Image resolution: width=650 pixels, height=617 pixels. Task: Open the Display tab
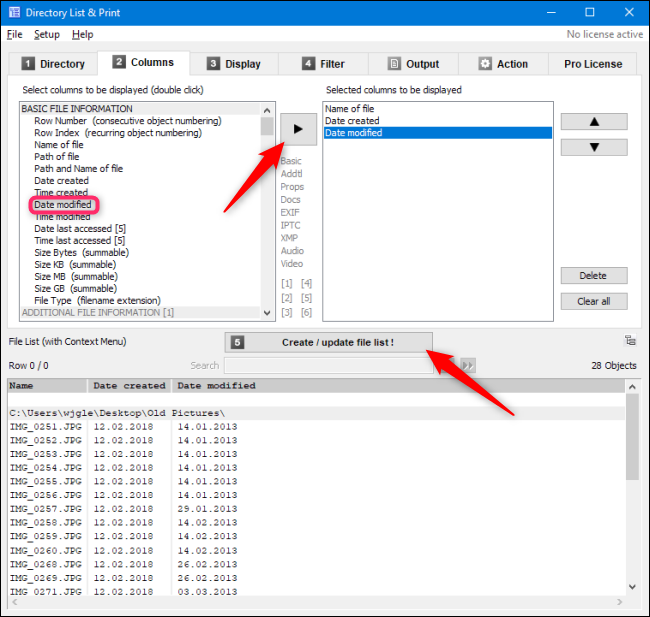tap(234, 64)
